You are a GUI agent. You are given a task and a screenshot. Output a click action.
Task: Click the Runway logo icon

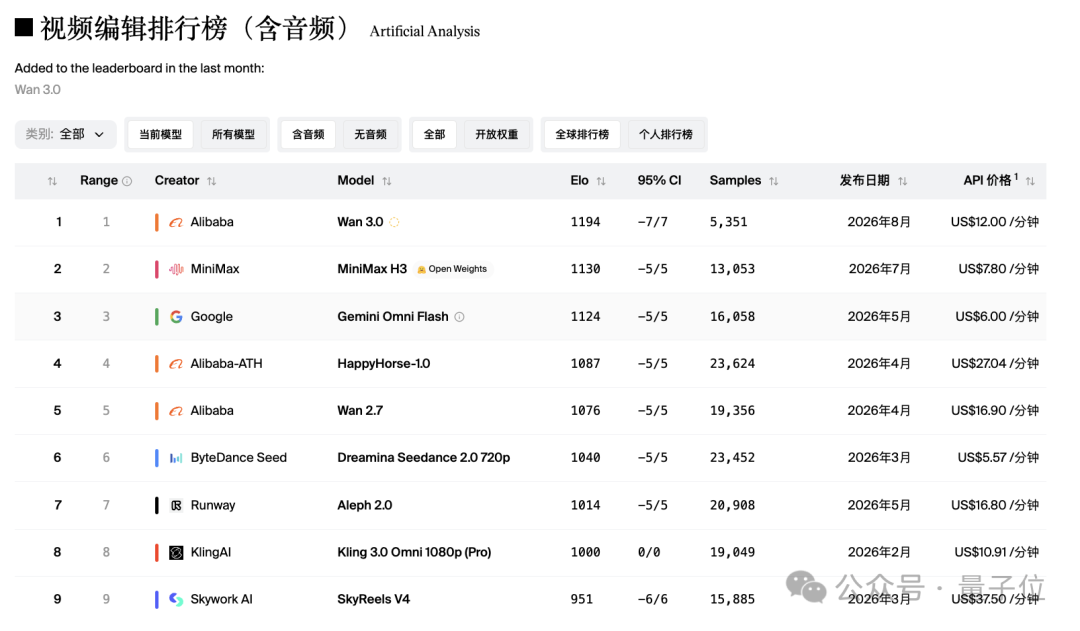176,506
